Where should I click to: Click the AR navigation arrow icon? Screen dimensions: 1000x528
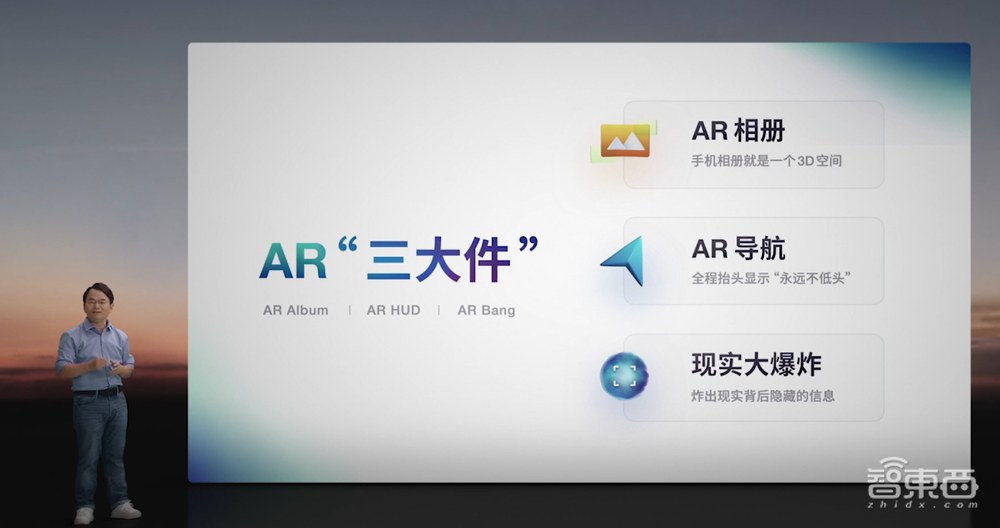[622, 261]
